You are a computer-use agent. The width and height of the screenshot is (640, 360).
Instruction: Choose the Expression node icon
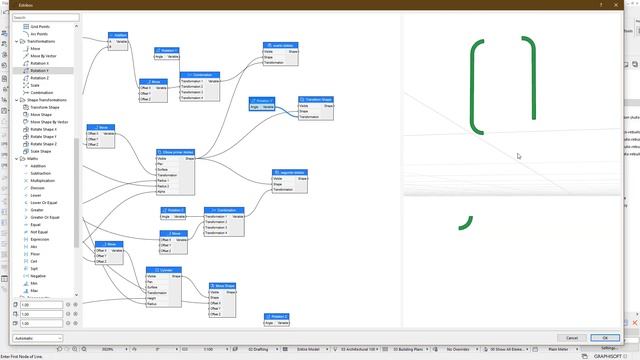tap(26, 240)
